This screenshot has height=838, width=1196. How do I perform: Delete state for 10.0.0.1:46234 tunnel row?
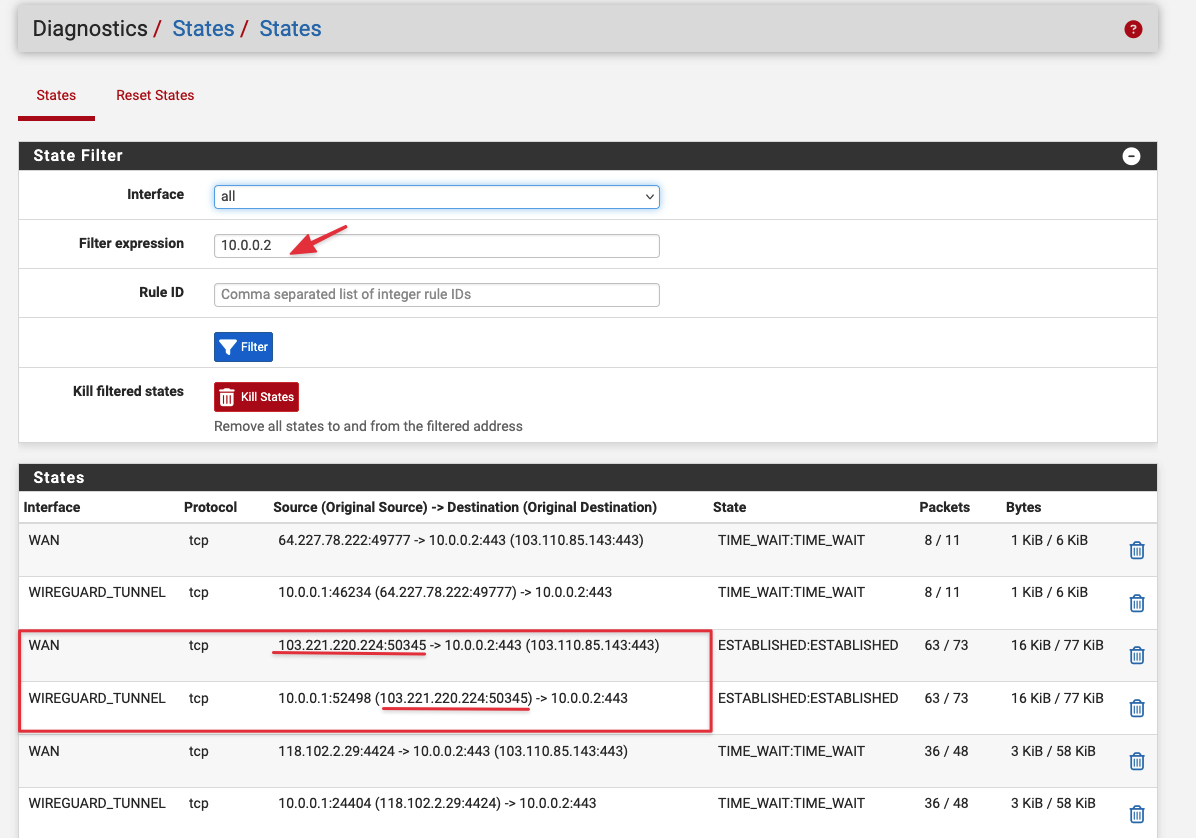[1136, 603]
